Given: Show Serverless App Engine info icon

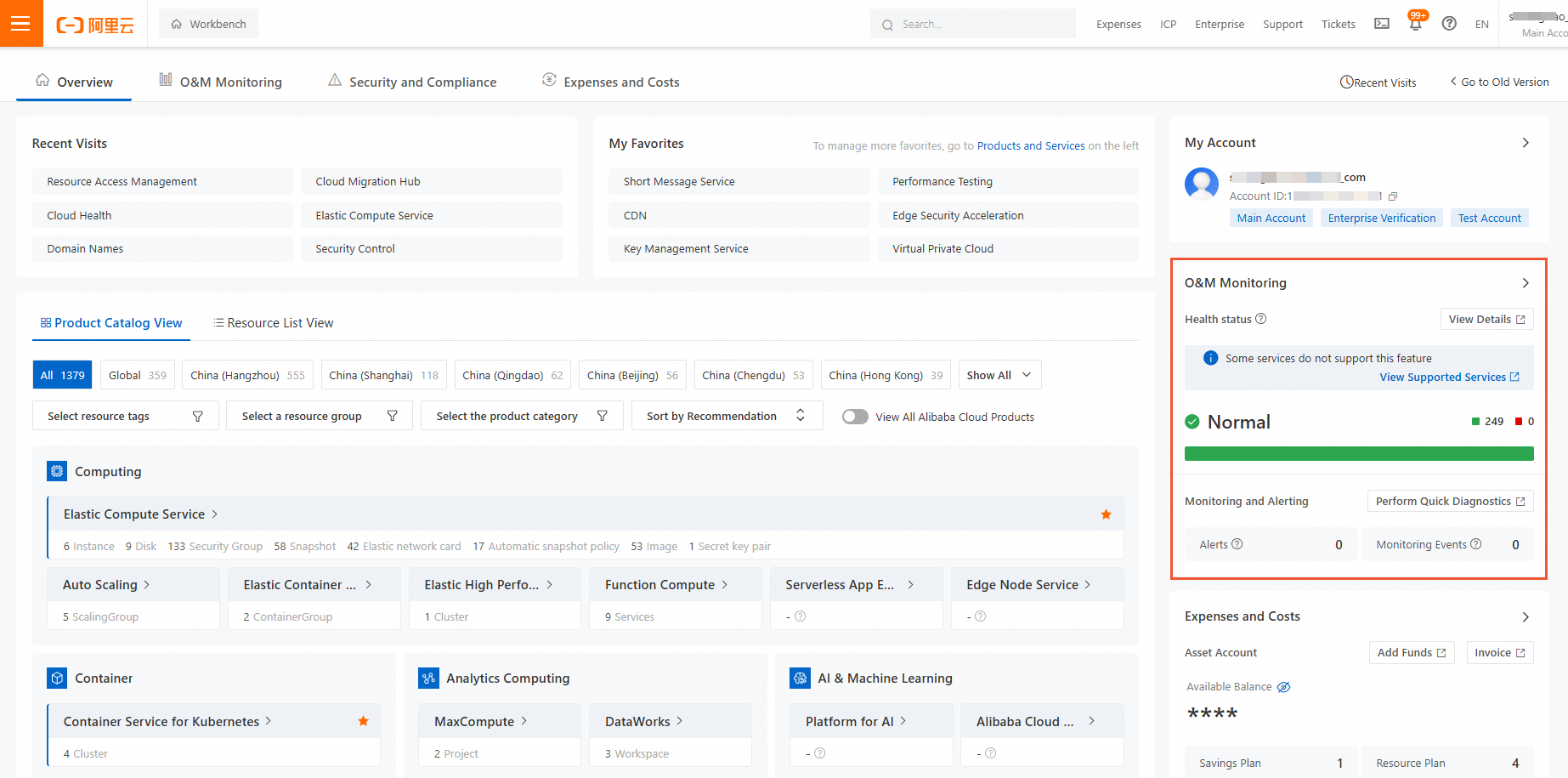Looking at the screenshot, I should click(800, 616).
